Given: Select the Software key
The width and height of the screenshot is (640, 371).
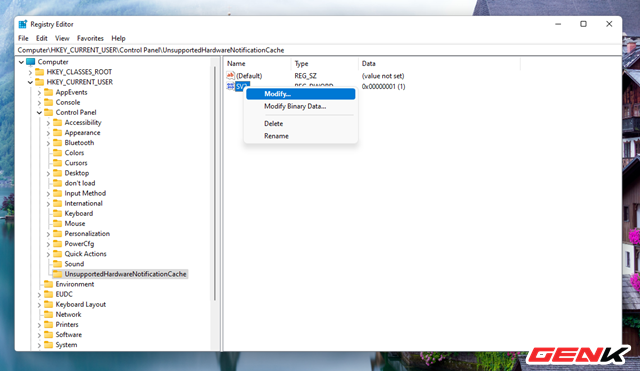Looking at the screenshot, I should pos(69,335).
